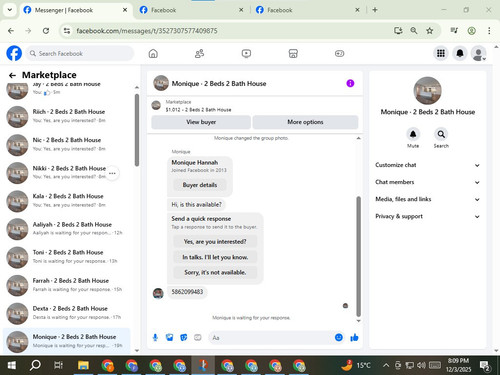The width and height of the screenshot is (500, 375).
Task: Open the Marketplace storefront icon
Action: [293, 53]
